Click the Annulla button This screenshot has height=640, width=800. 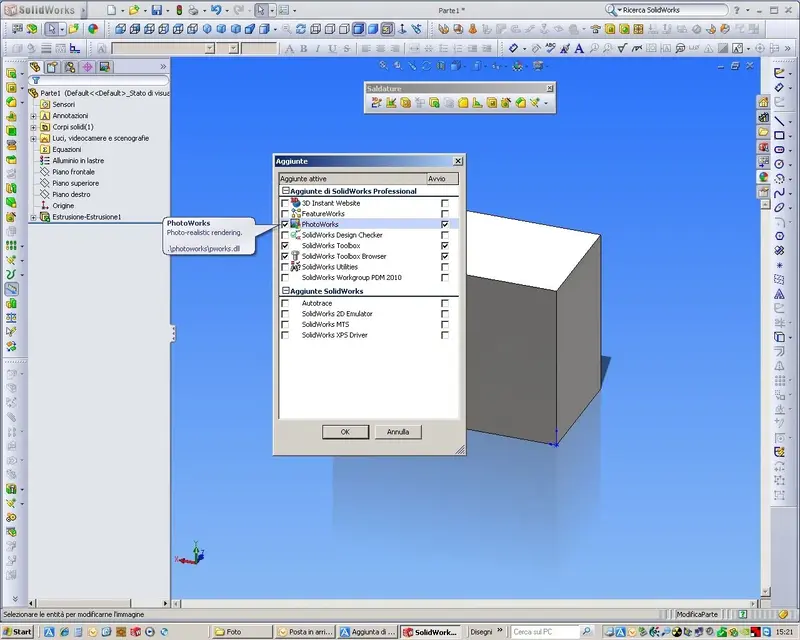point(398,432)
